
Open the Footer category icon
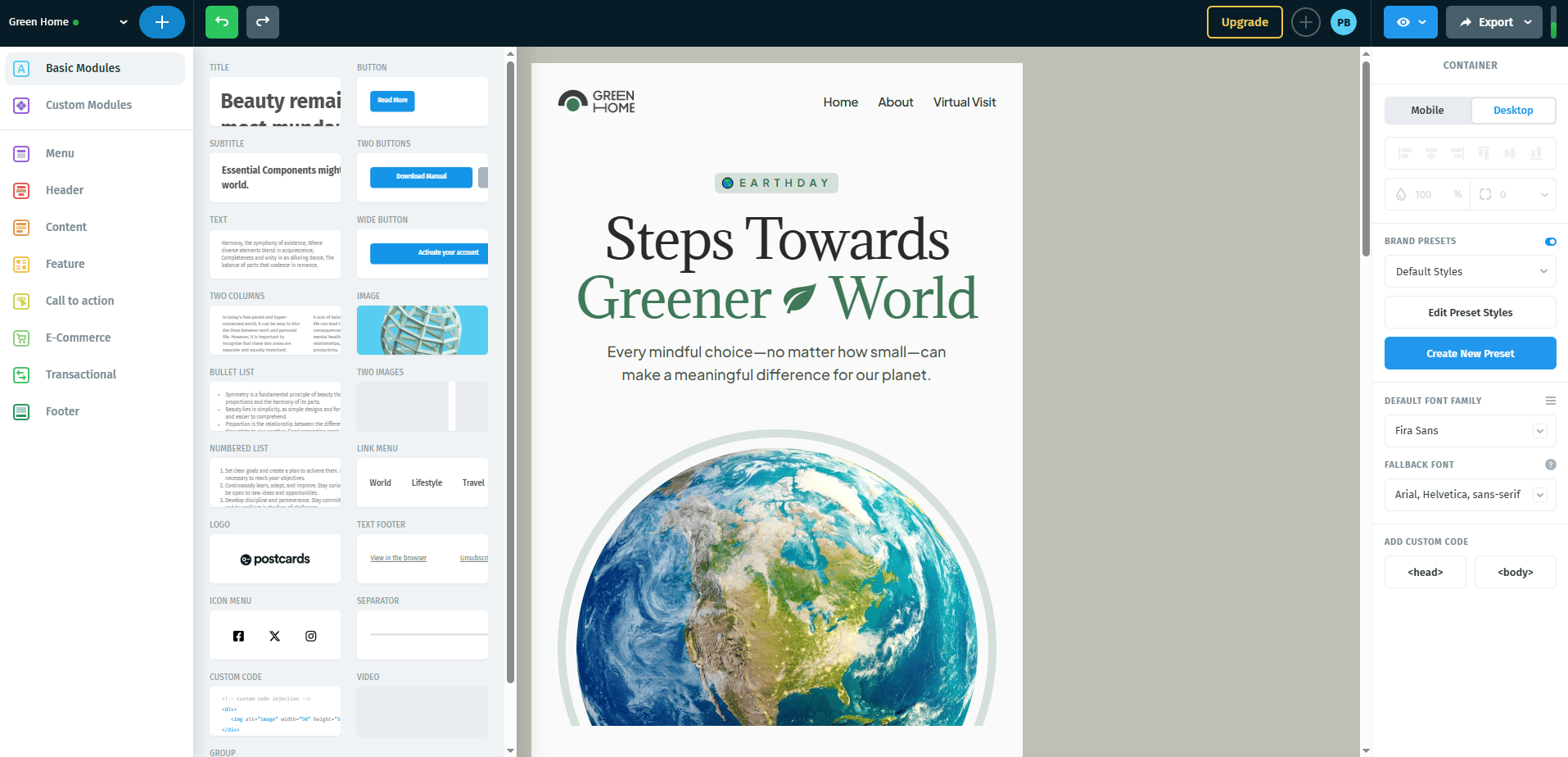pyautogui.click(x=22, y=411)
